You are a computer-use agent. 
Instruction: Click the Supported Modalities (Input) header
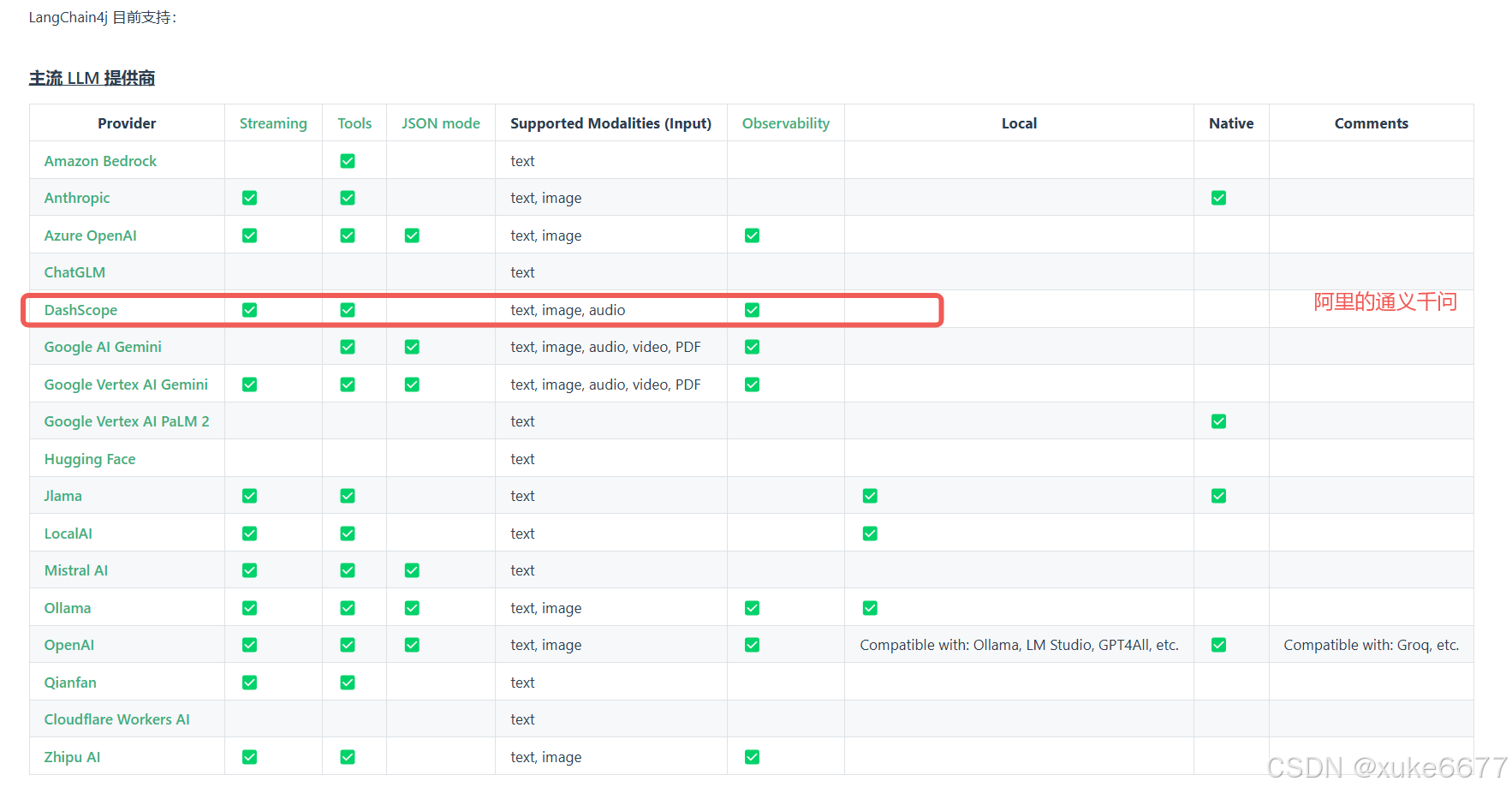point(610,122)
